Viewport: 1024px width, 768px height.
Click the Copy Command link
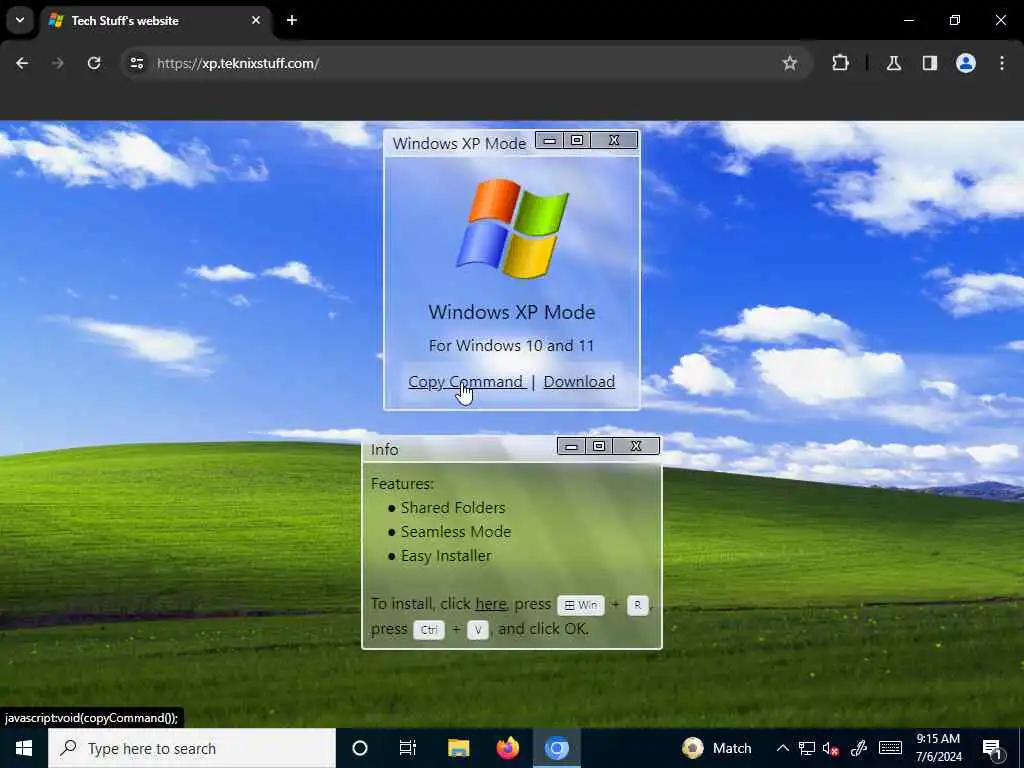point(466,381)
